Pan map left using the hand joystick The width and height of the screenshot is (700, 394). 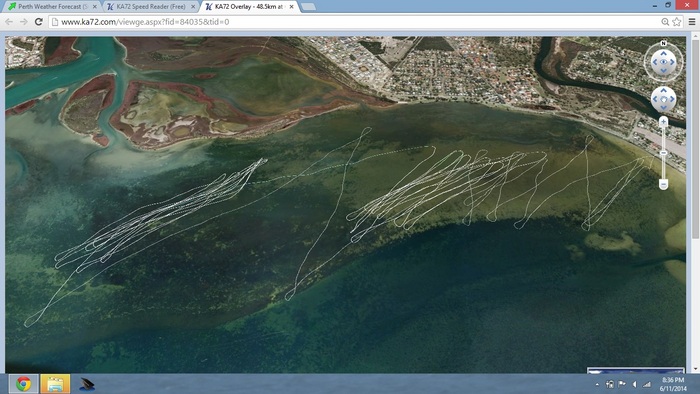[655, 99]
